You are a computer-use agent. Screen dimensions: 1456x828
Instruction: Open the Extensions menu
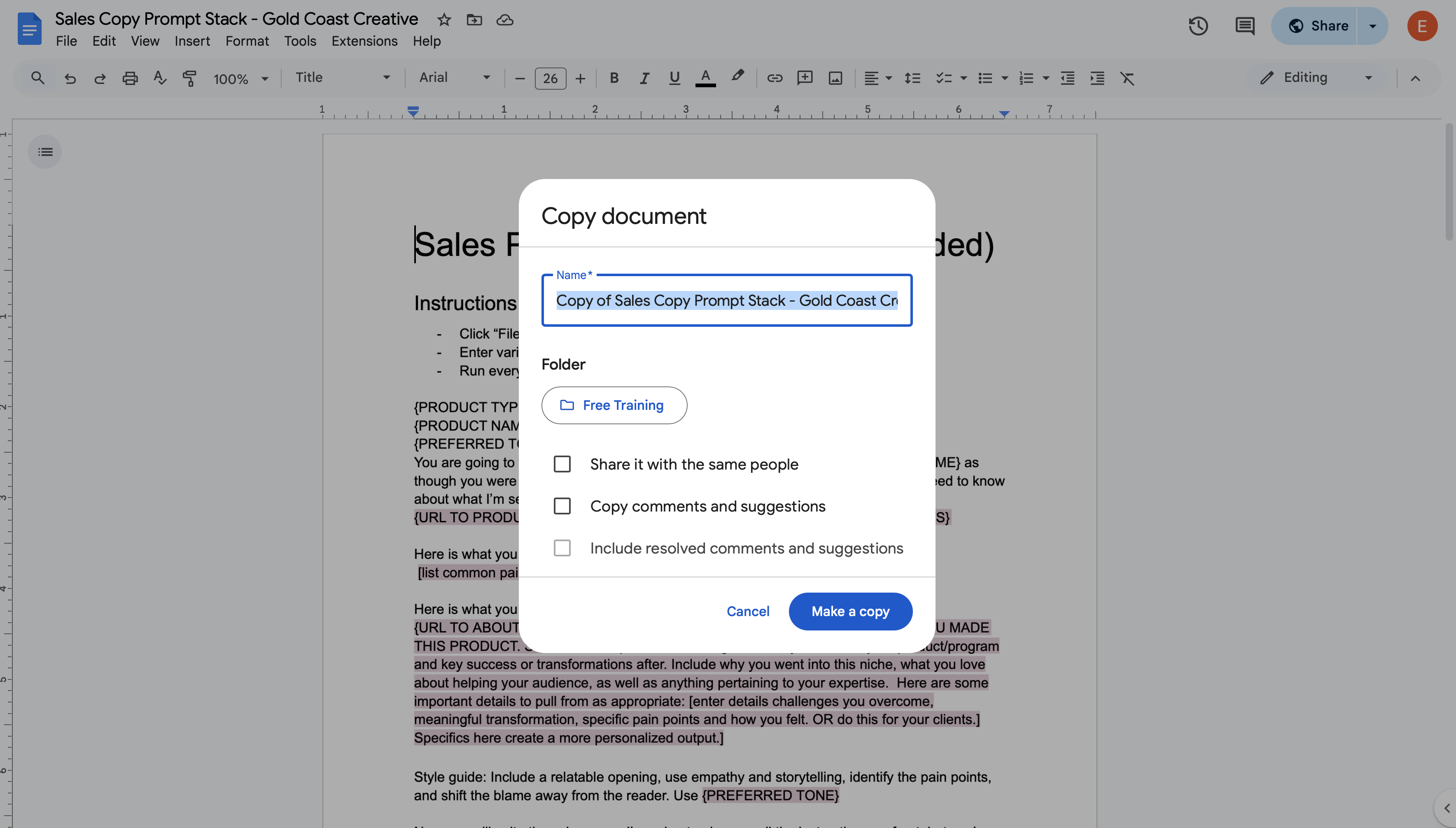coord(364,41)
